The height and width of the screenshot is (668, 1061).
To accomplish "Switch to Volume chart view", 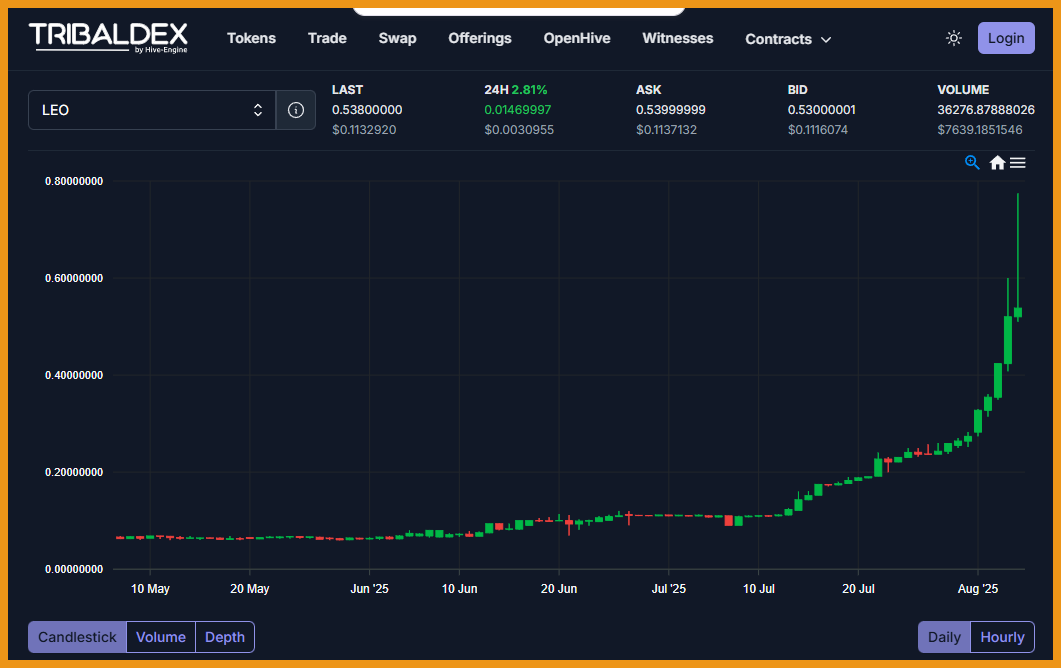I will pyautogui.click(x=161, y=637).
